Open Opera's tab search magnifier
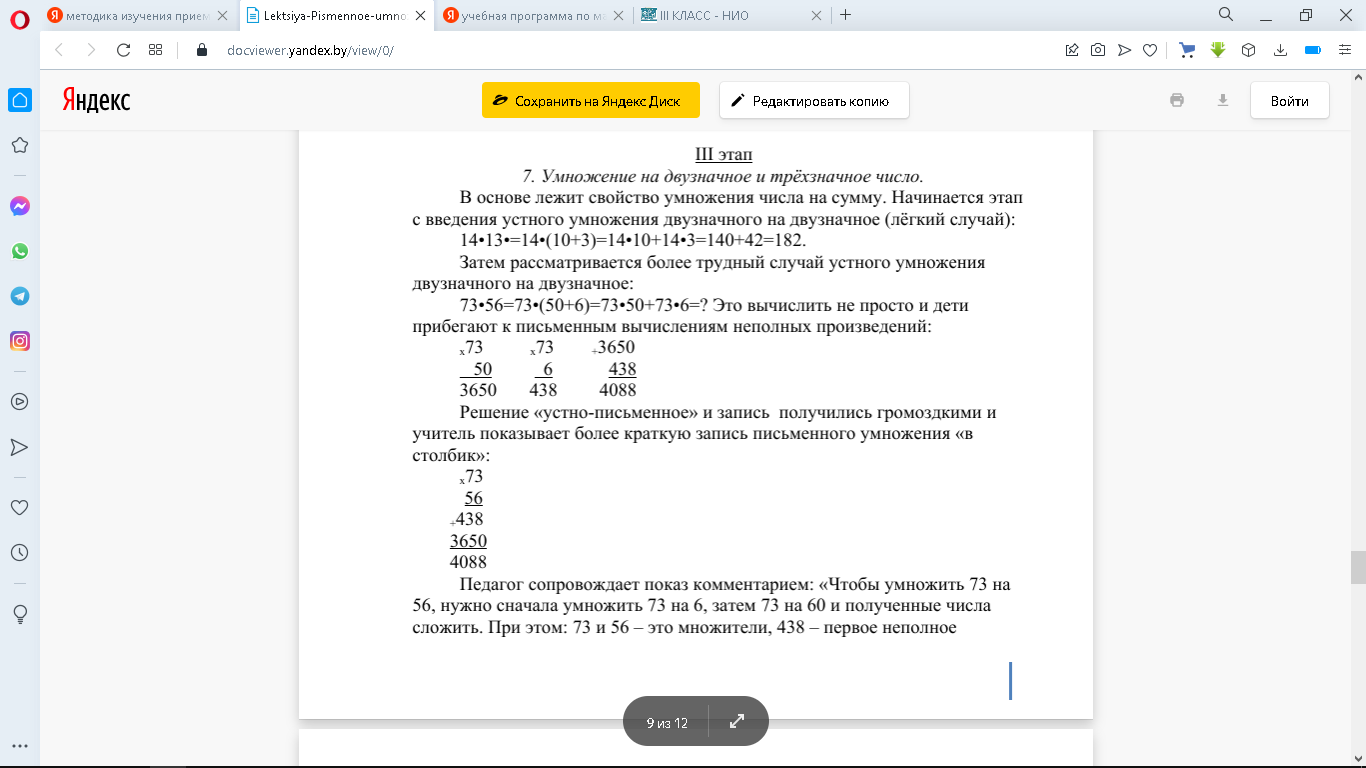The height and width of the screenshot is (768, 1366). coord(1226,15)
